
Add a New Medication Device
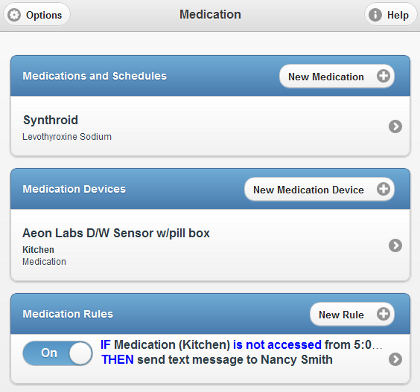click(x=319, y=189)
